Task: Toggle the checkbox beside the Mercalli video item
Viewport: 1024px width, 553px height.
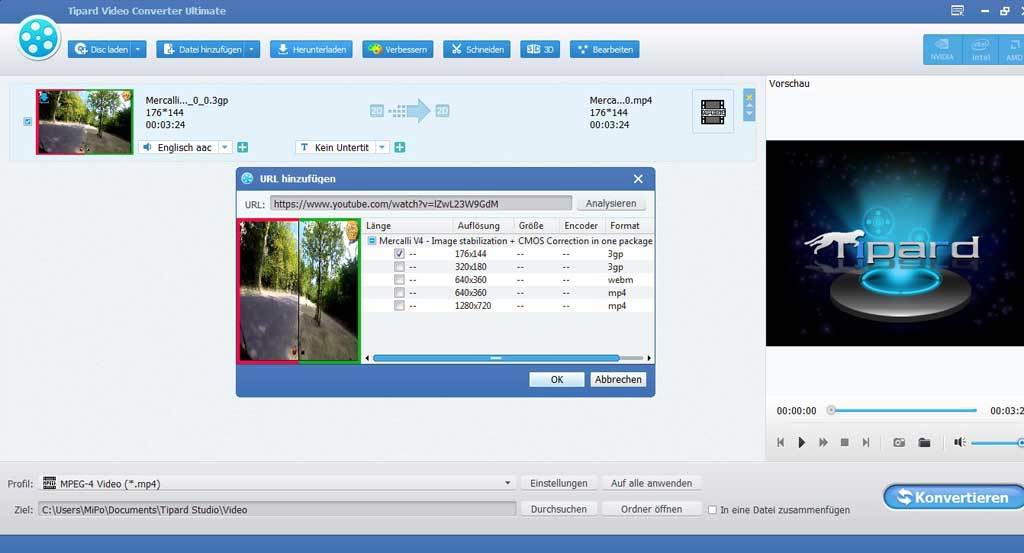Action: pos(27,121)
